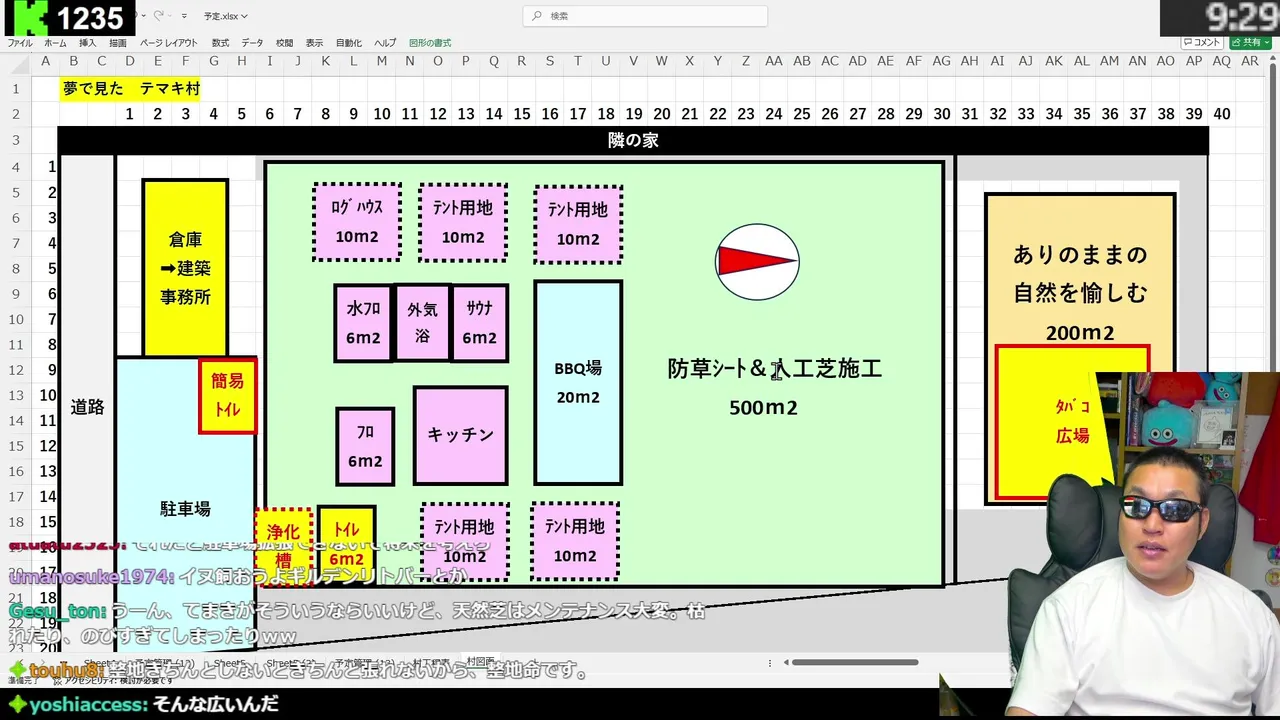
Task: Open the 図形の書式 contextual tab
Action: [x=430, y=43]
